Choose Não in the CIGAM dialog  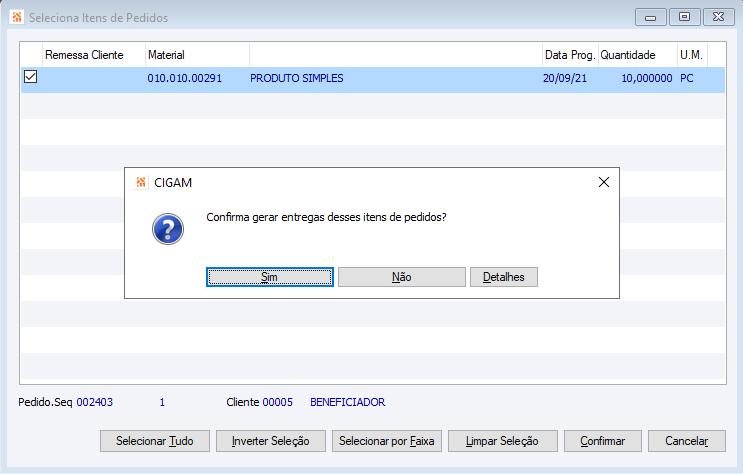(x=401, y=277)
